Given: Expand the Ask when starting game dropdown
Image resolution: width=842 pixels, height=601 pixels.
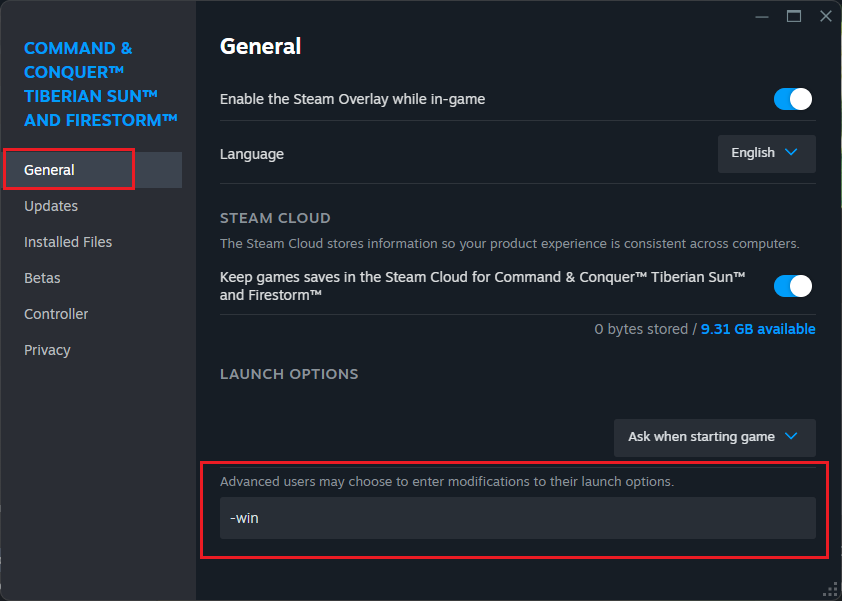Looking at the screenshot, I should pyautogui.click(x=714, y=437).
